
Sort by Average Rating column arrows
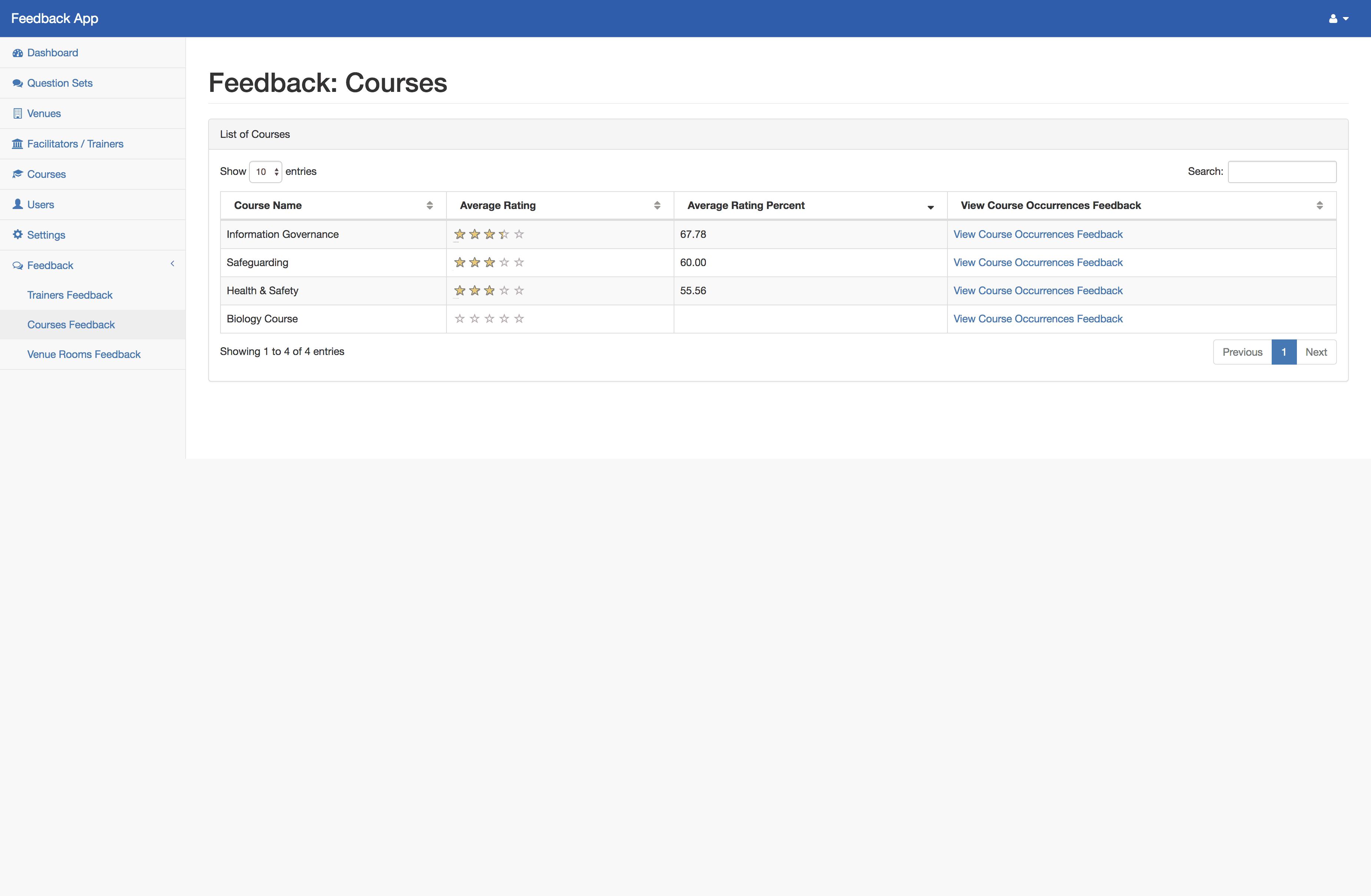tap(657, 206)
